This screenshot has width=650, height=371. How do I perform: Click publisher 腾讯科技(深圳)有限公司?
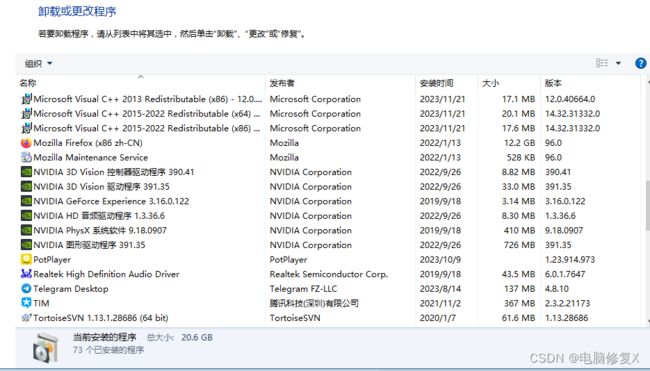(x=314, y=303)
